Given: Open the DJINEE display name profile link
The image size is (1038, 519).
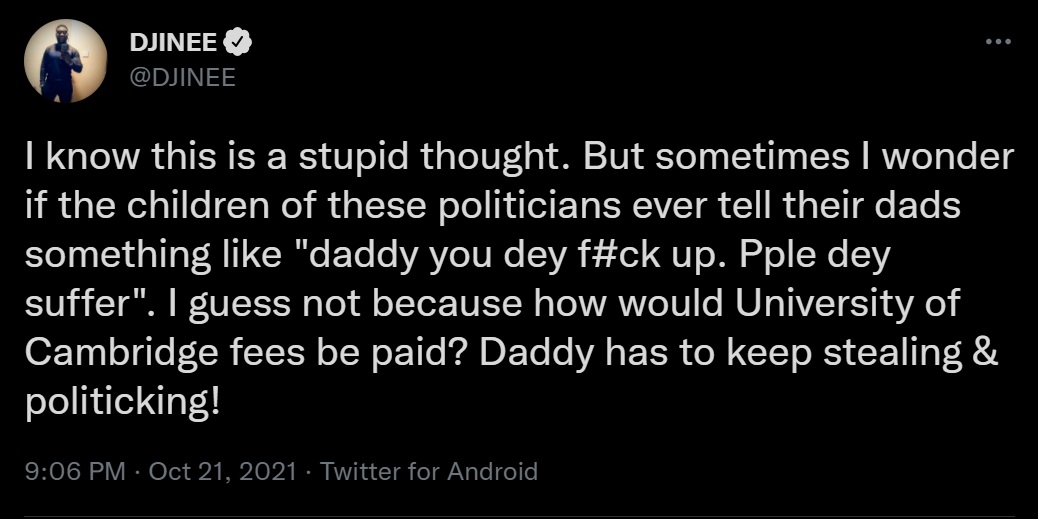Looking at the screenshot, I should 173,43.
